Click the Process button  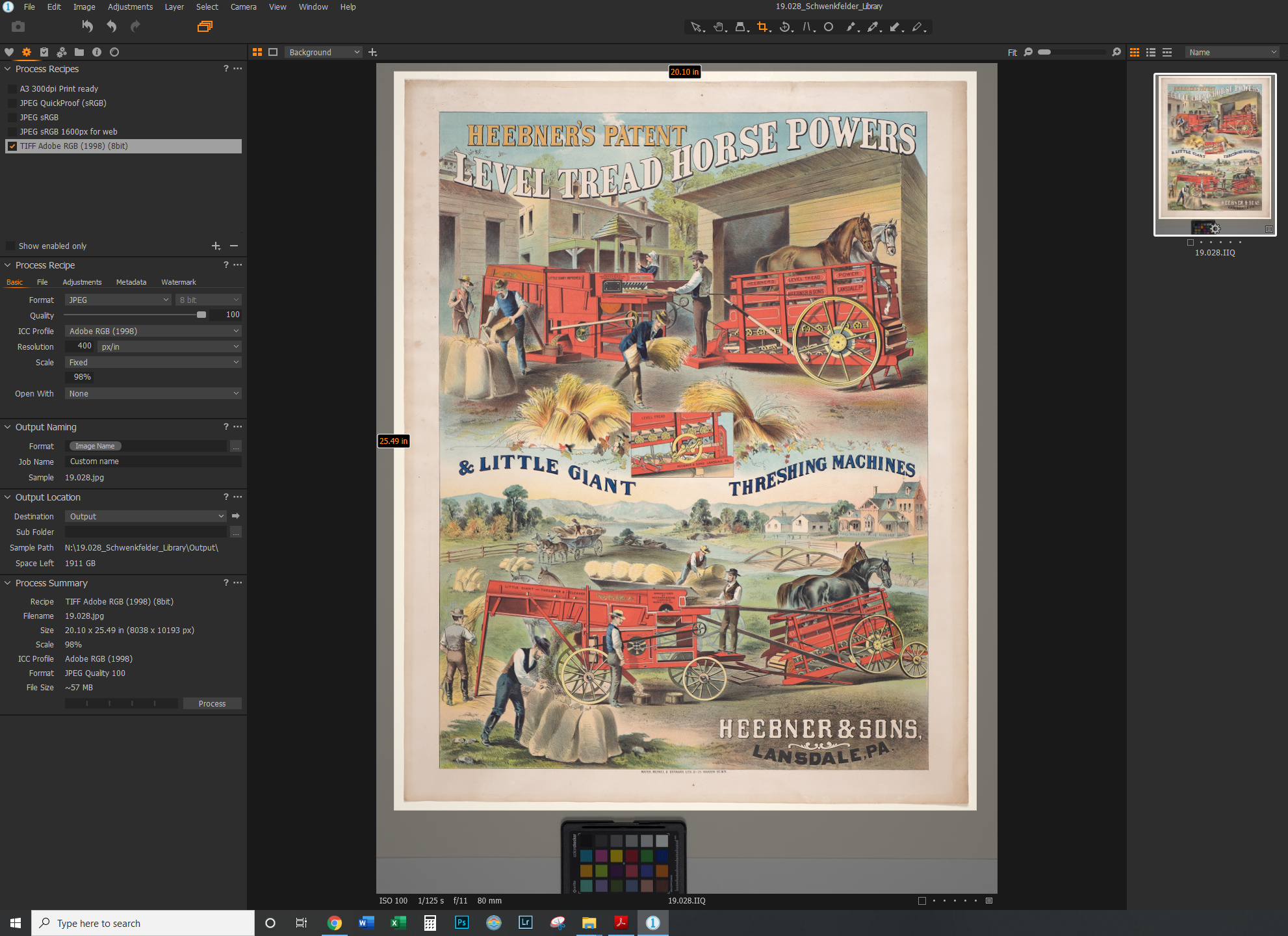pos(212,703)
